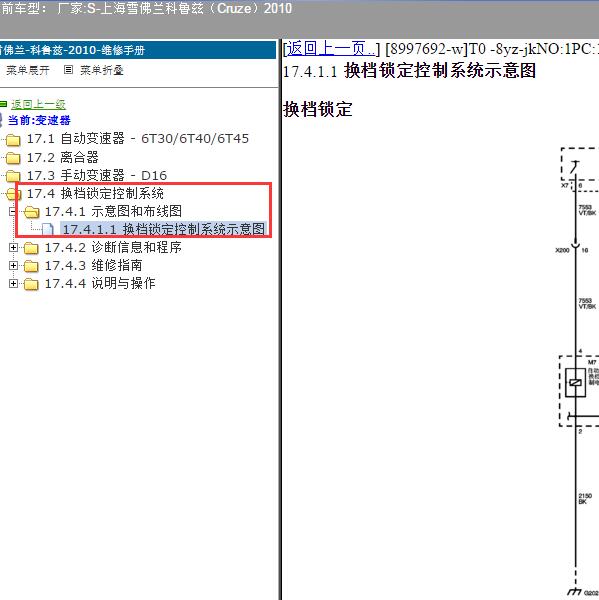Viewport: 599px width, 600px height.
Task: Click the page icon of 17.4.1.1
Action: click(x=47, y=229)
